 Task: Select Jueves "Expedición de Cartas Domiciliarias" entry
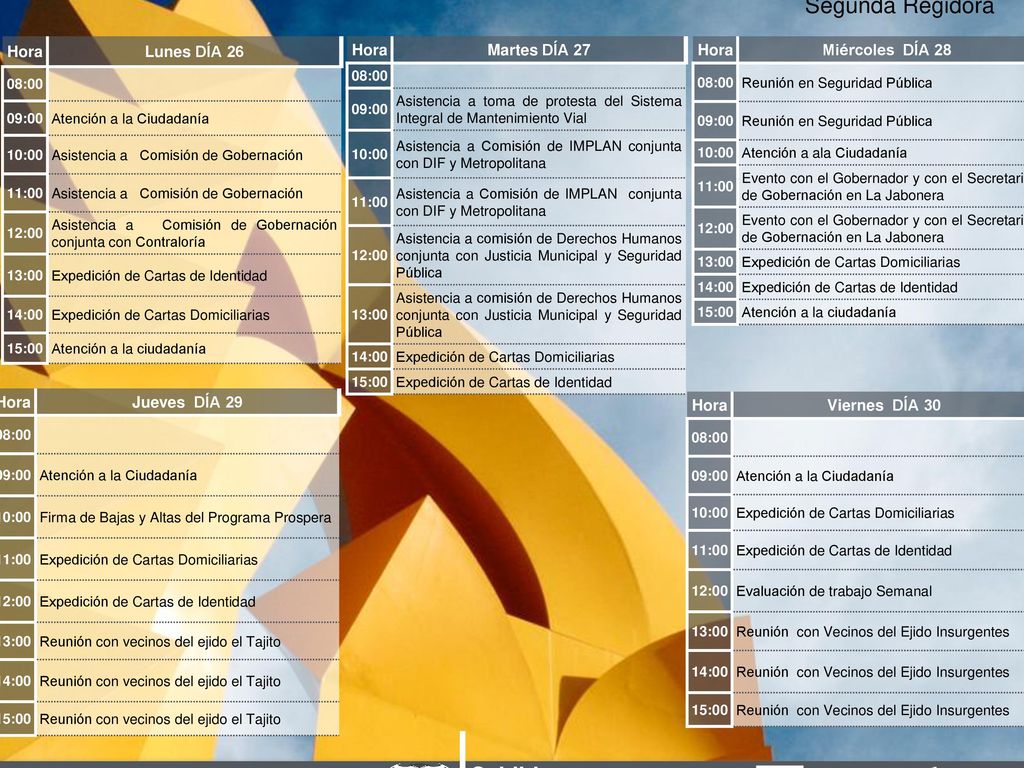187,560
